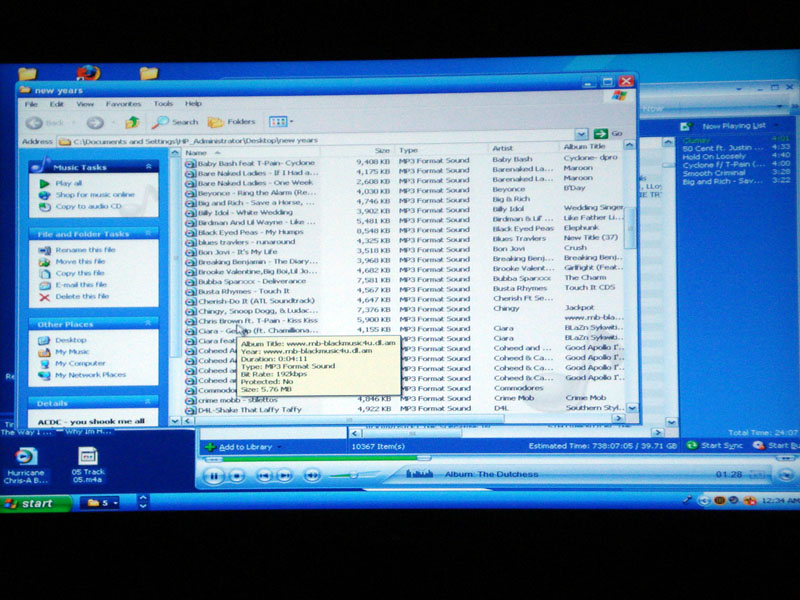The image size is (800, 600).
Task: Collapse the File and Folder Tasks panel
Action: [148, 234]
